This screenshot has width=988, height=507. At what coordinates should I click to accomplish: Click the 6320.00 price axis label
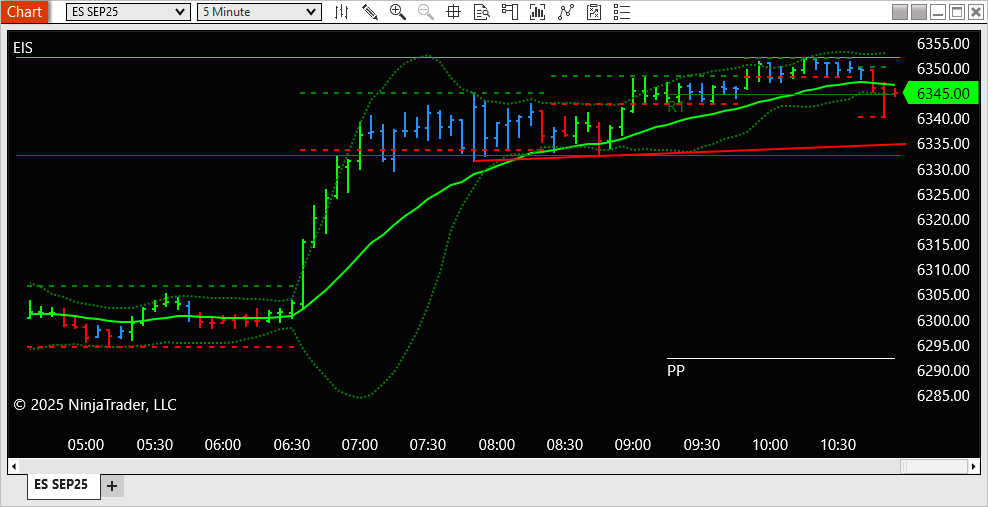tap(943, 220)
